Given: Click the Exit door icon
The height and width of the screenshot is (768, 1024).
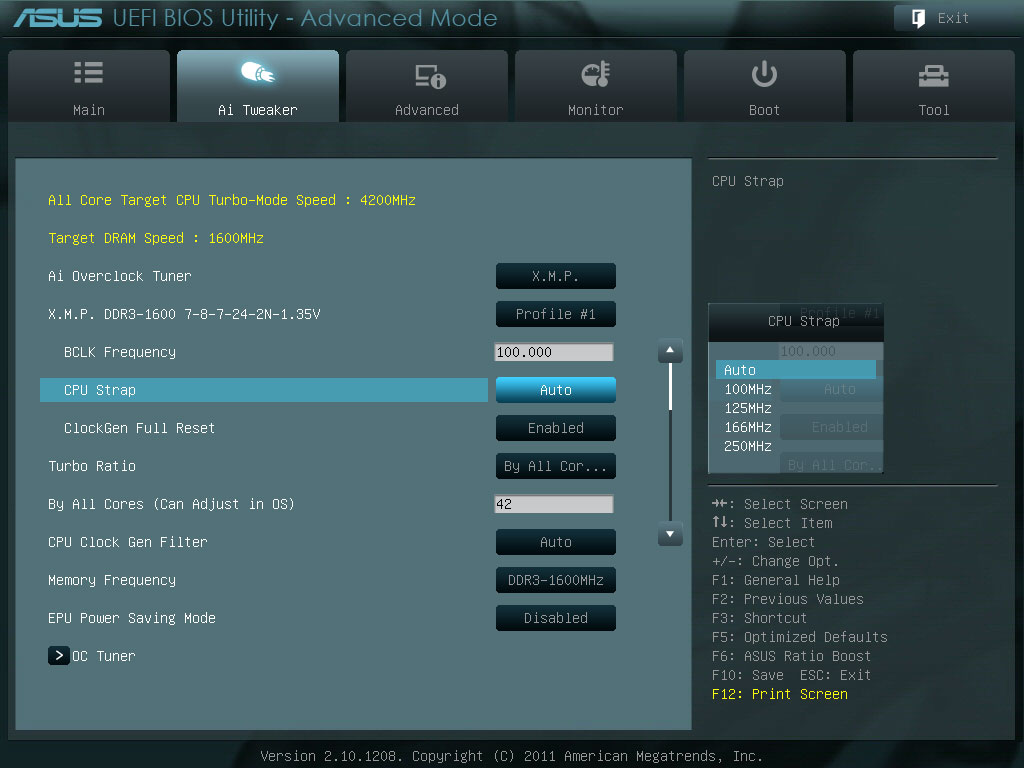Looking at the screenshot, I should click(x=917, y=18).
